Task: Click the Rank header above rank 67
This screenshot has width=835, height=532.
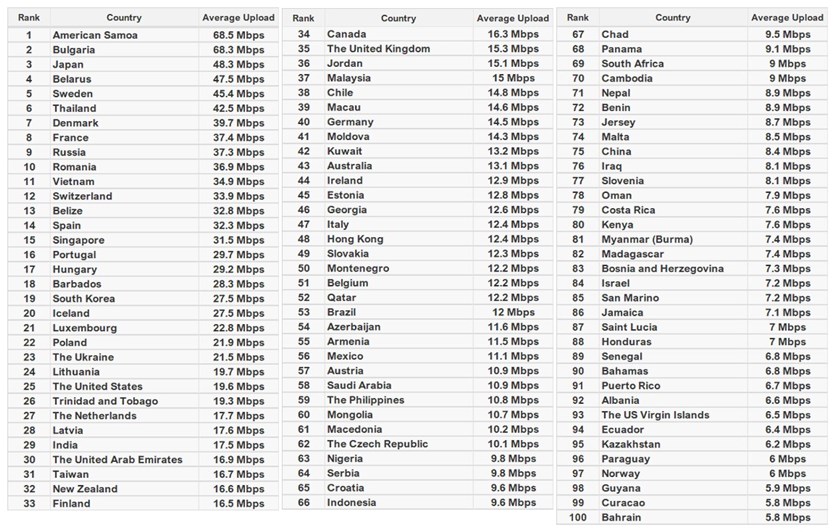Action: 577,18
